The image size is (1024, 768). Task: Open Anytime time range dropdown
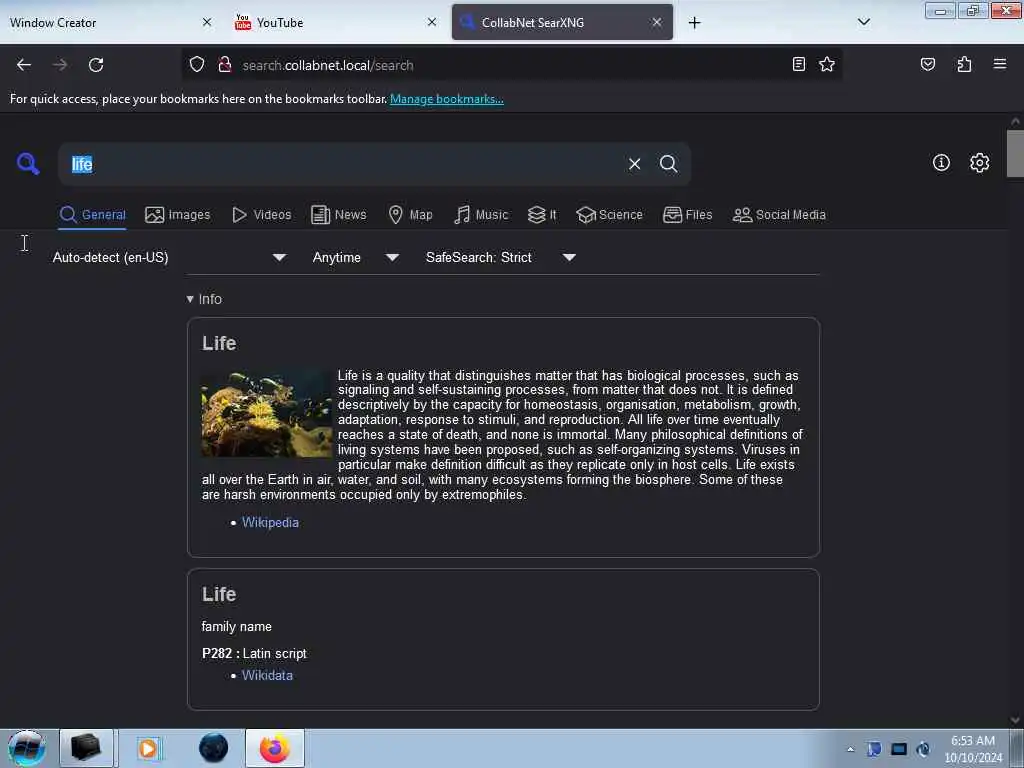(x=355, y=257)
